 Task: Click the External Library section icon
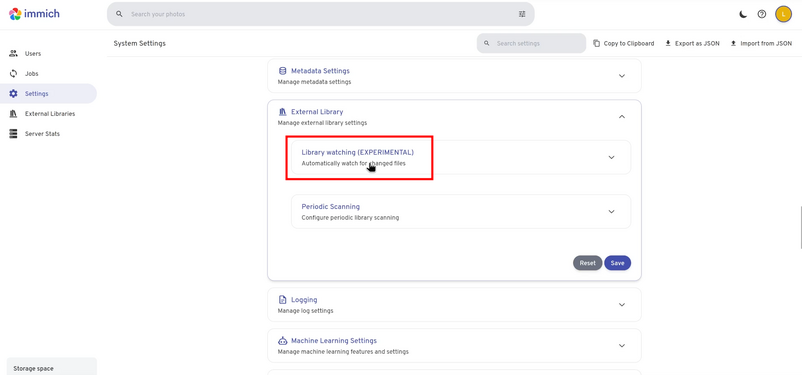pyautogui.click(x=282, y=112)
